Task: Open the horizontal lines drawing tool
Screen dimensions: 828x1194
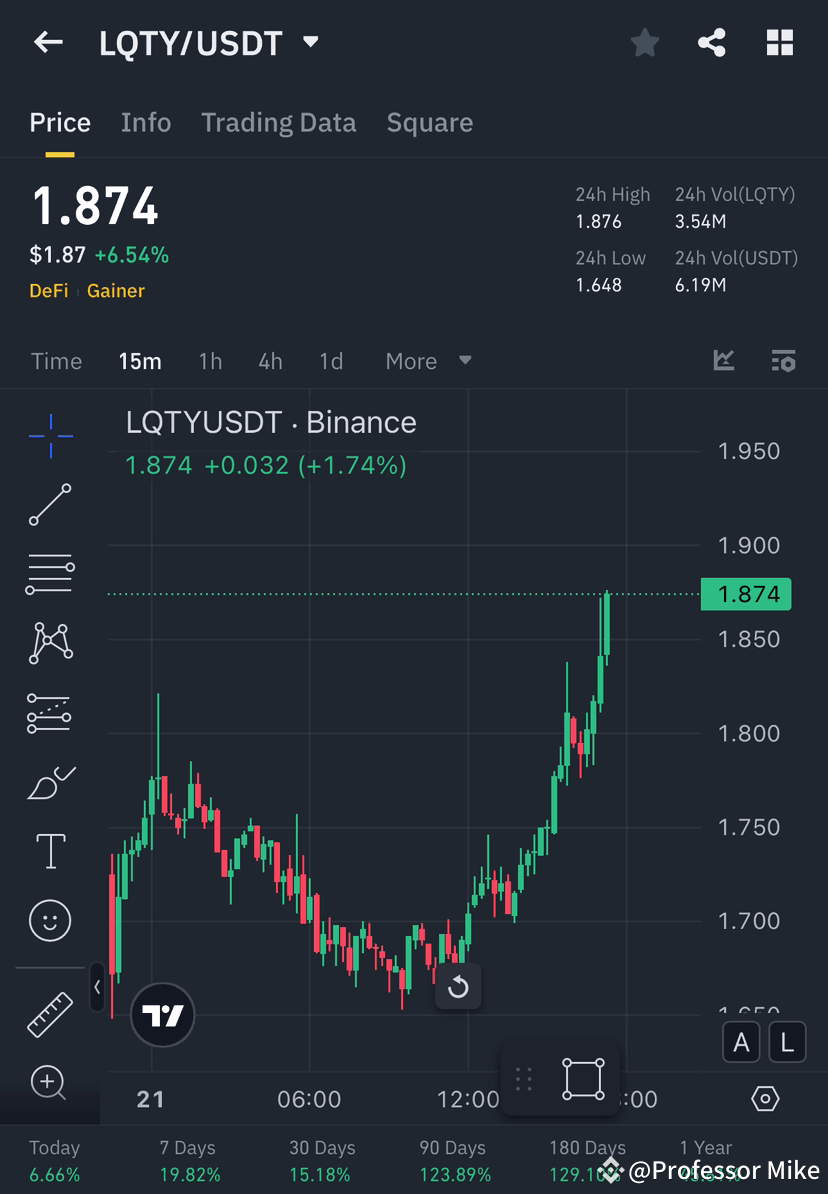Action: 50,574
